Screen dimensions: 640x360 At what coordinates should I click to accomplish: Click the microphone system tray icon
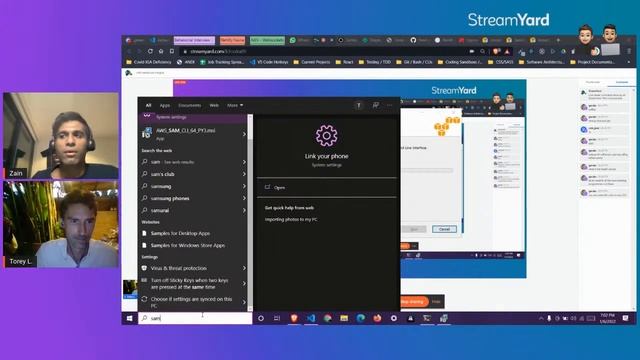549,318
